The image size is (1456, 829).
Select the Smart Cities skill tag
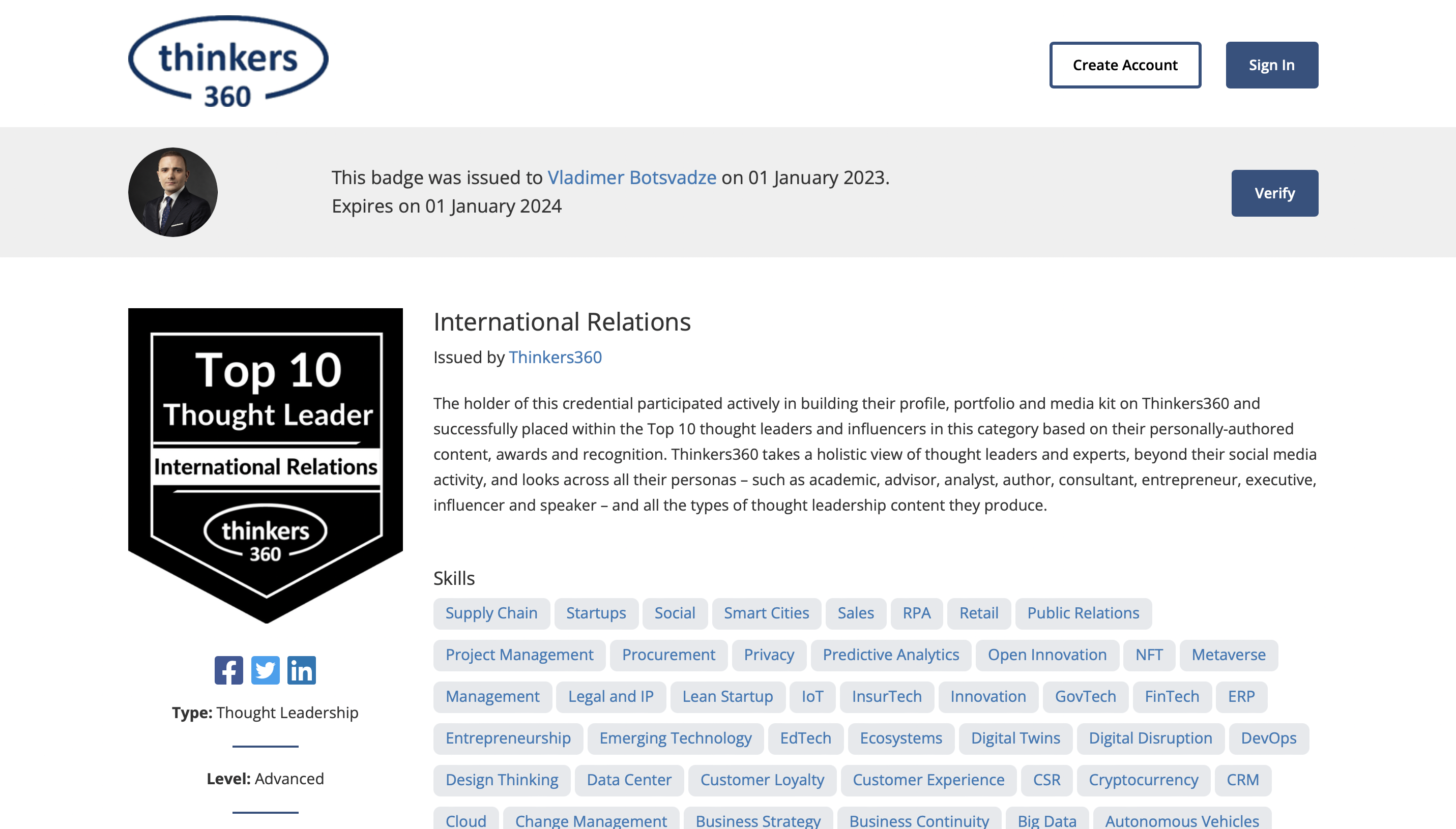coord(767,613)
